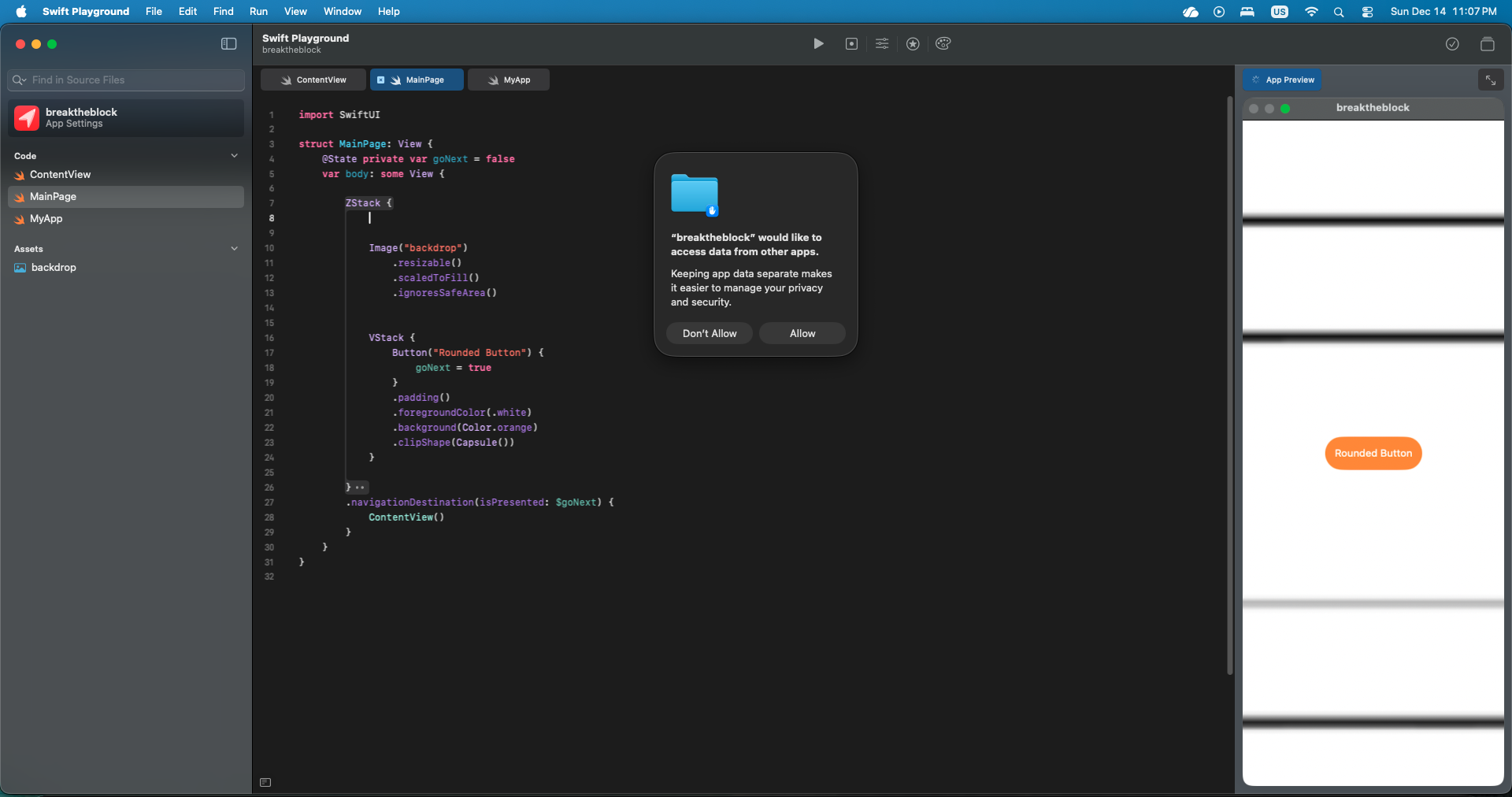Click the orange Rounded Button in preview

(1373, 454)
